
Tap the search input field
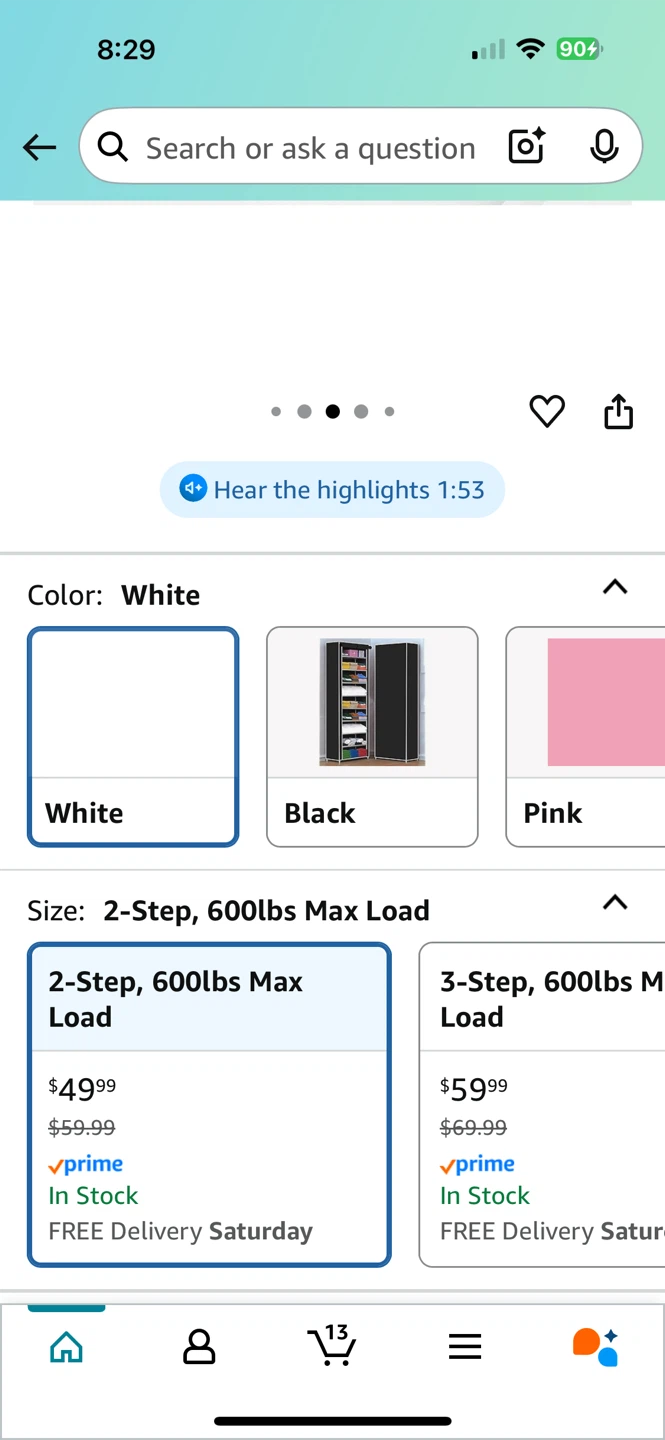310,148
